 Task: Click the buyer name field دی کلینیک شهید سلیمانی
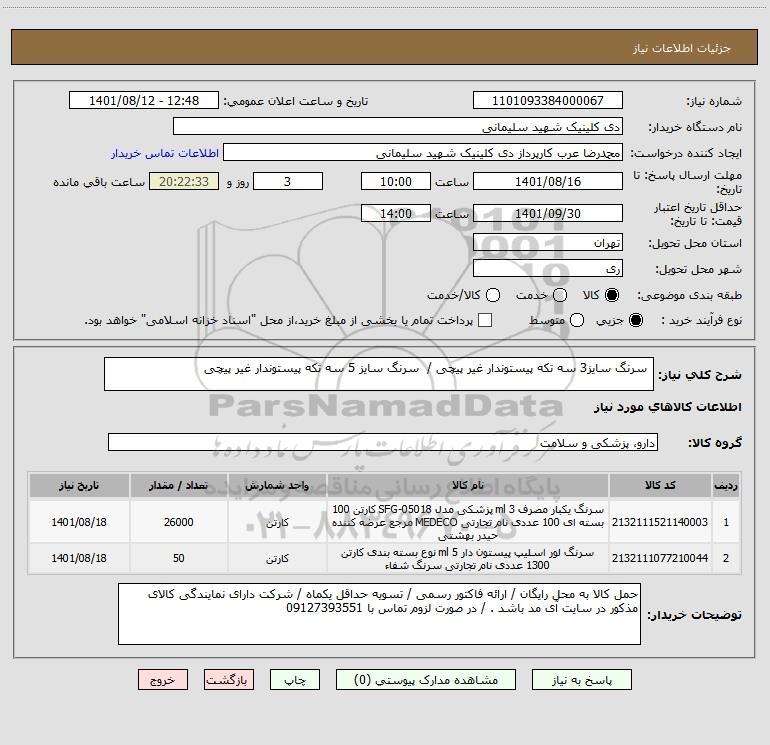click(398, 126)
